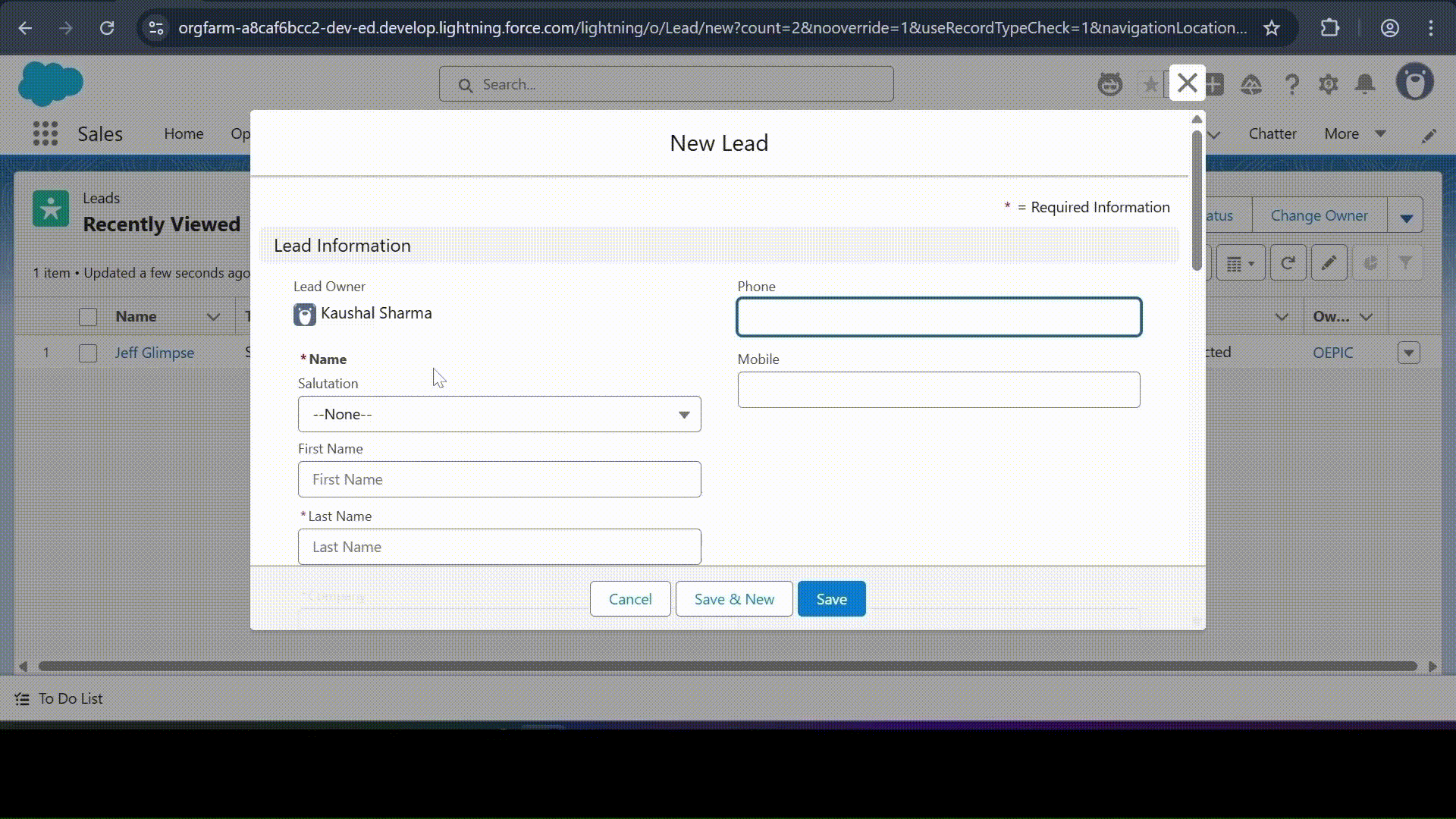This screenshot has height=819, width=1456.
Task: Open the notifications bell
Action: coord(1365,84)
